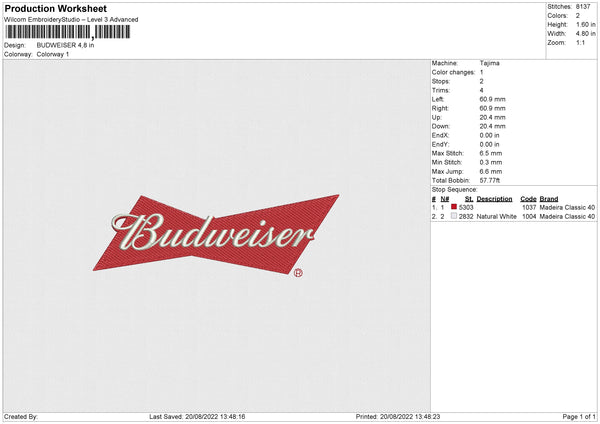Click the Stitches value 8137
The width and height of the screenshot is (600, 424).
(x=583, y=7)
